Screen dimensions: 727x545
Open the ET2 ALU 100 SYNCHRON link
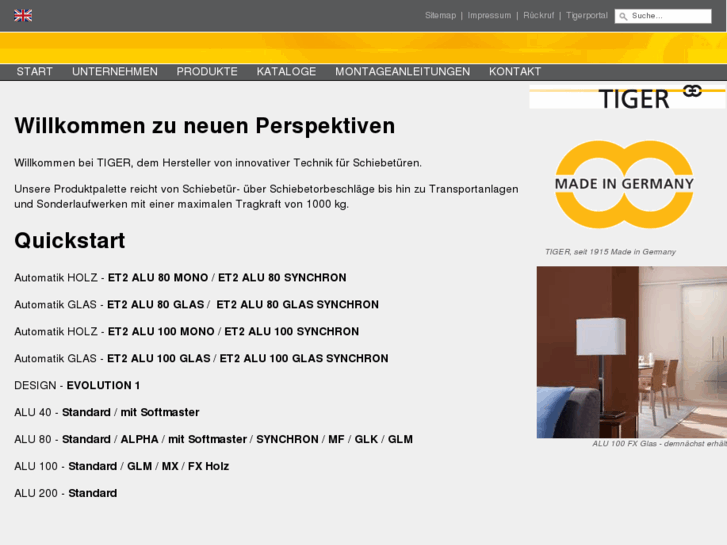[x=292, y=332]
